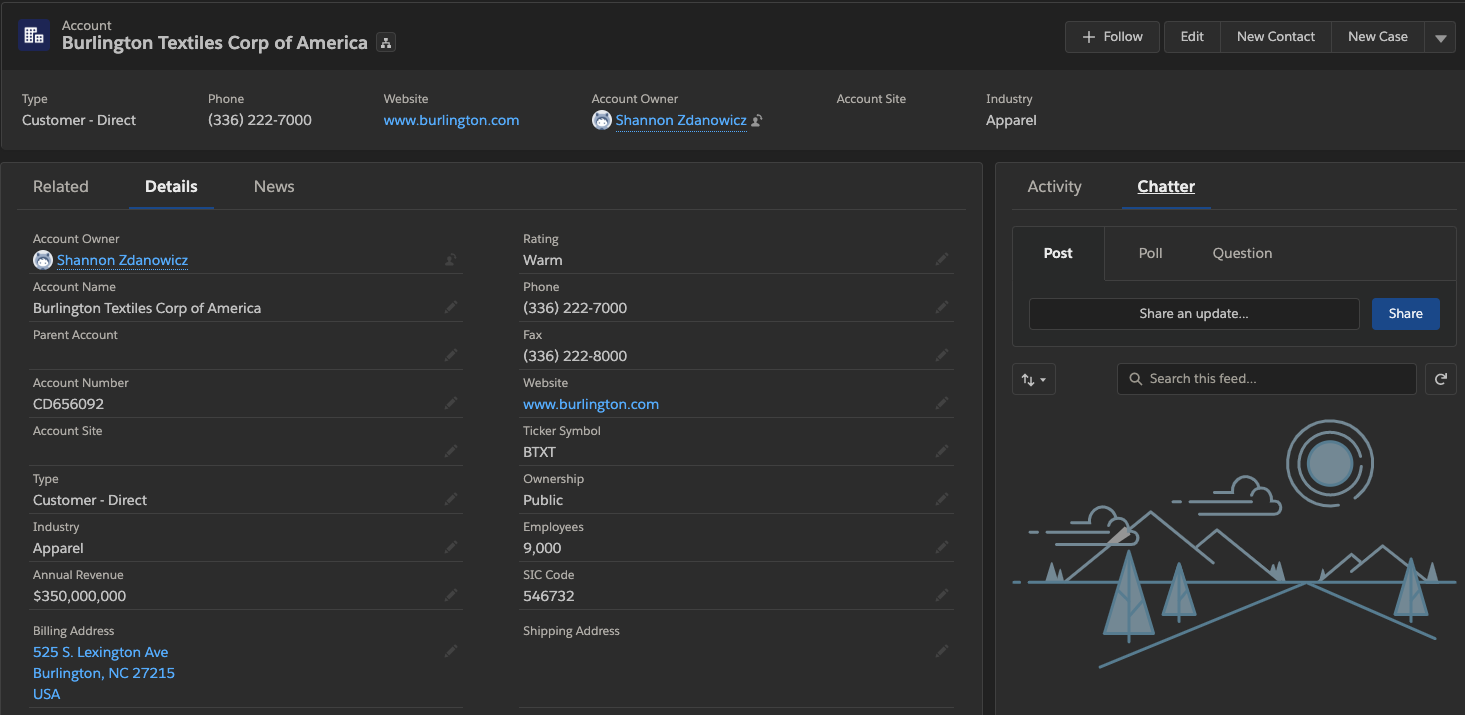1465x715 pixels.
Task: Click Rating value Warm
Action: pos(543,260)
